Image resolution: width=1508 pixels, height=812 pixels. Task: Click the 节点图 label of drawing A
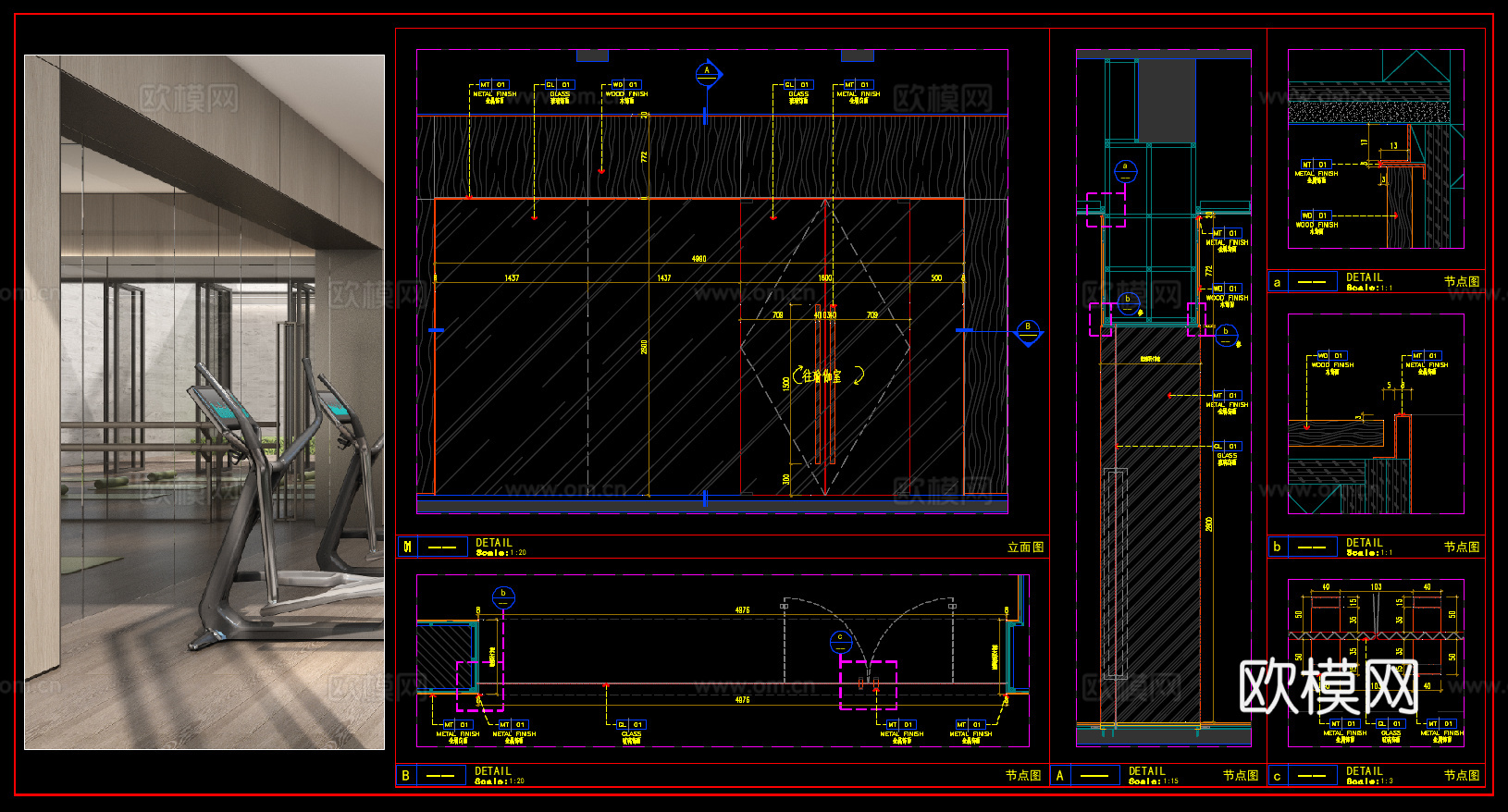coord(1241,775)
